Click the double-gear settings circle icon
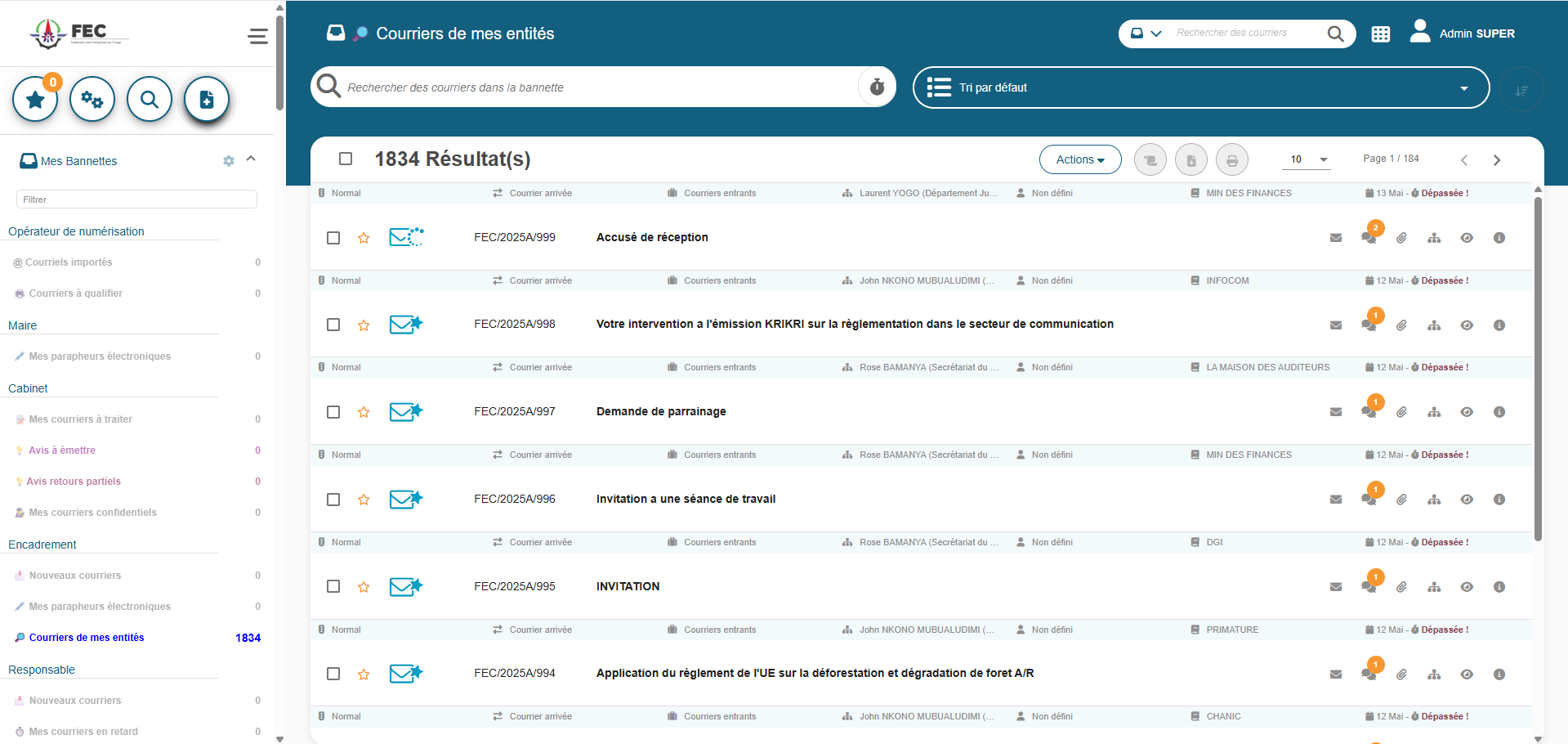 pos(92,98)
